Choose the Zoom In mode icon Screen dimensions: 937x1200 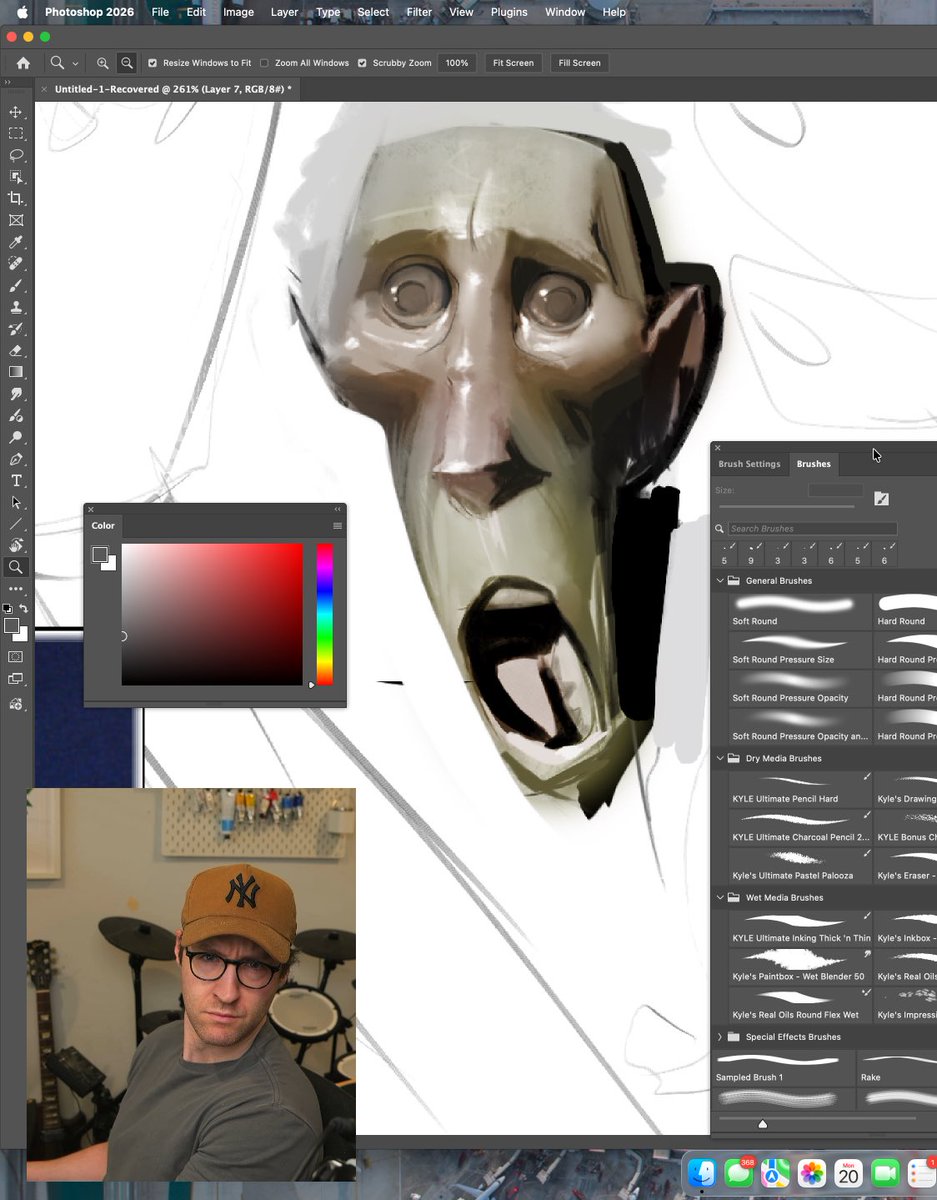point(102,63)
